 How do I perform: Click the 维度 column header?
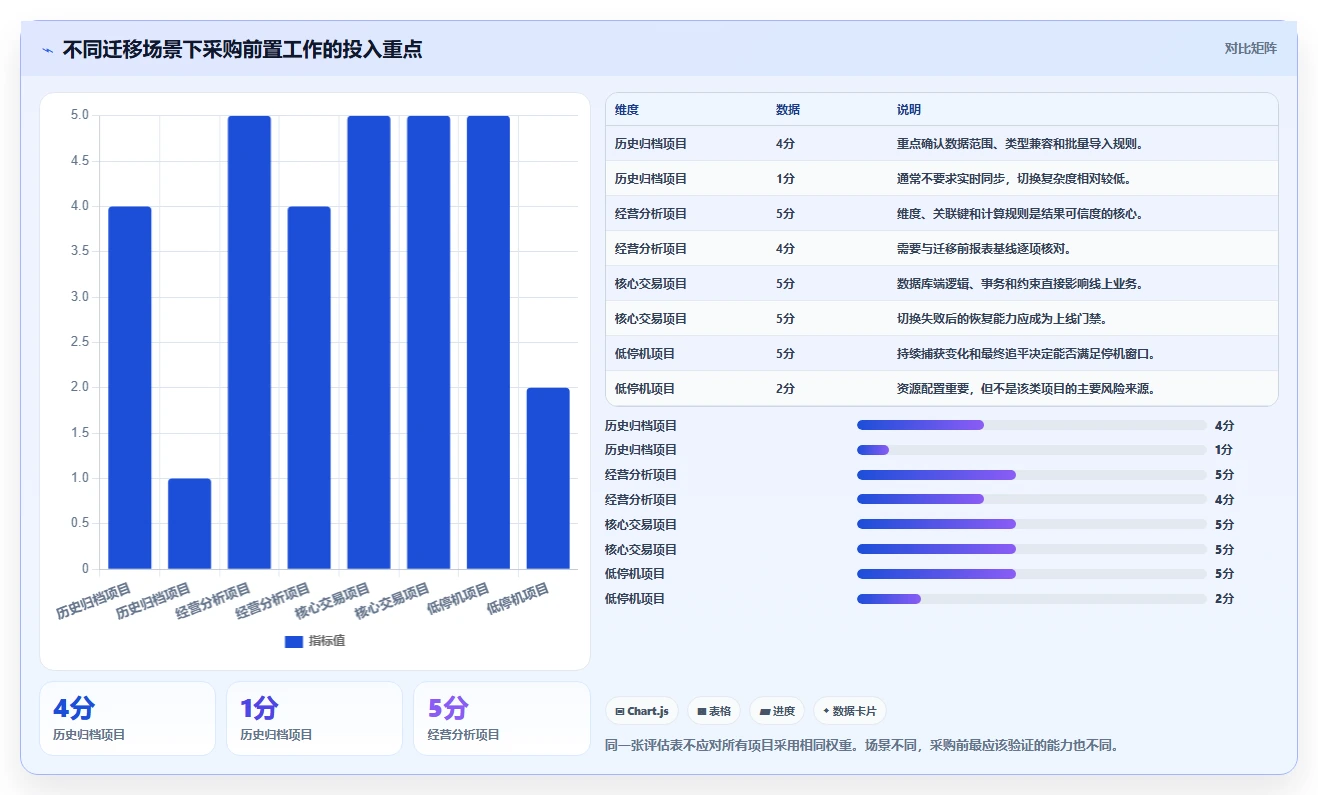(627, 110)
